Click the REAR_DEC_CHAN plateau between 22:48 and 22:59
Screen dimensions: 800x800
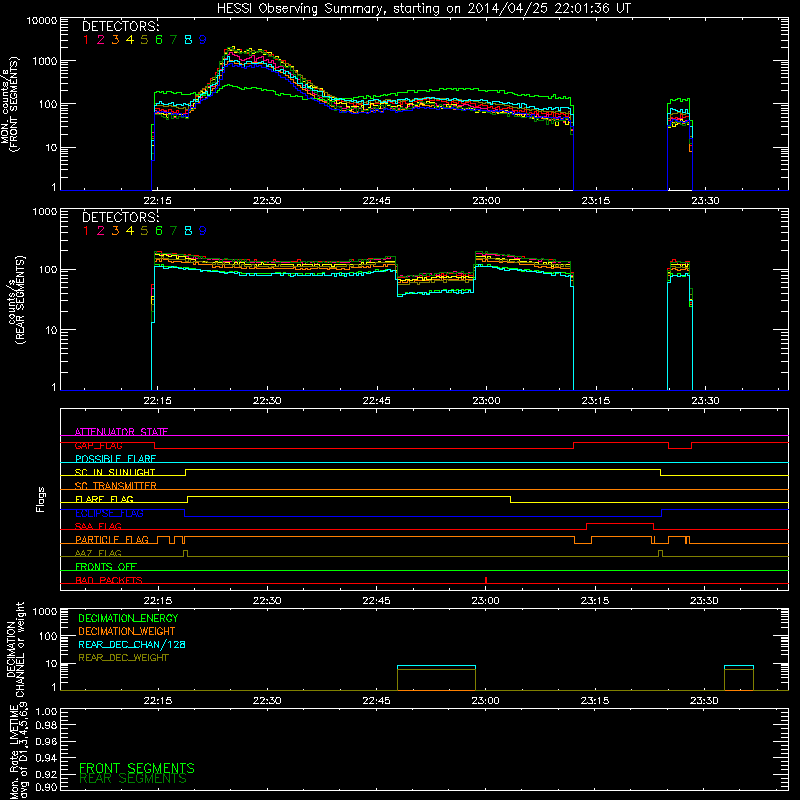click(x=436, y=666)
